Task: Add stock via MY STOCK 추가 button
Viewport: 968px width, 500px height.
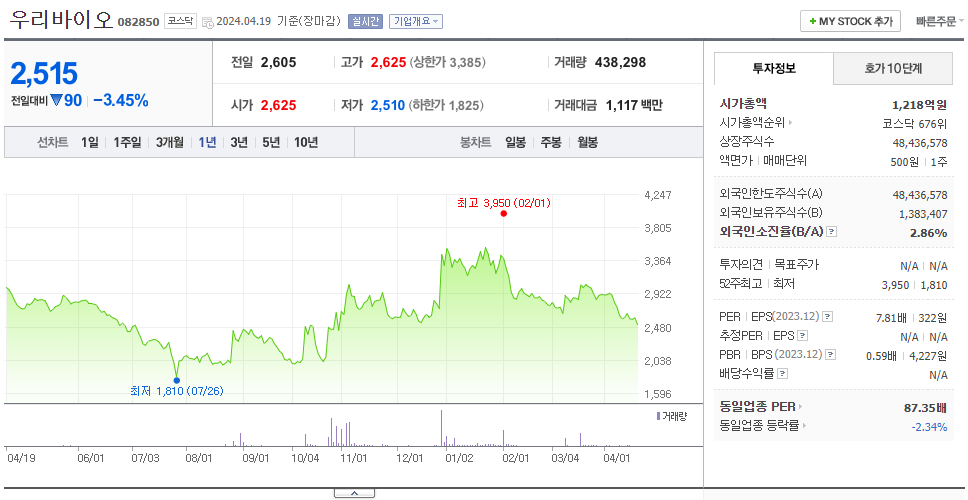Action: click(x=850, y=21)
